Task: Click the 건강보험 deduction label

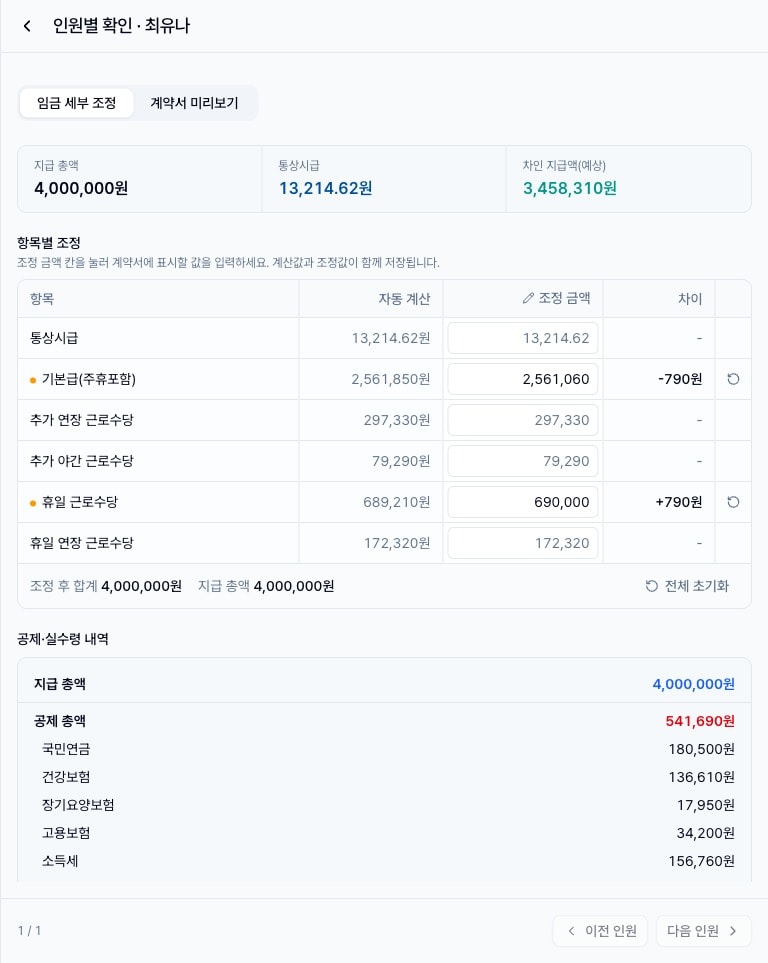Action: (66, 777)
